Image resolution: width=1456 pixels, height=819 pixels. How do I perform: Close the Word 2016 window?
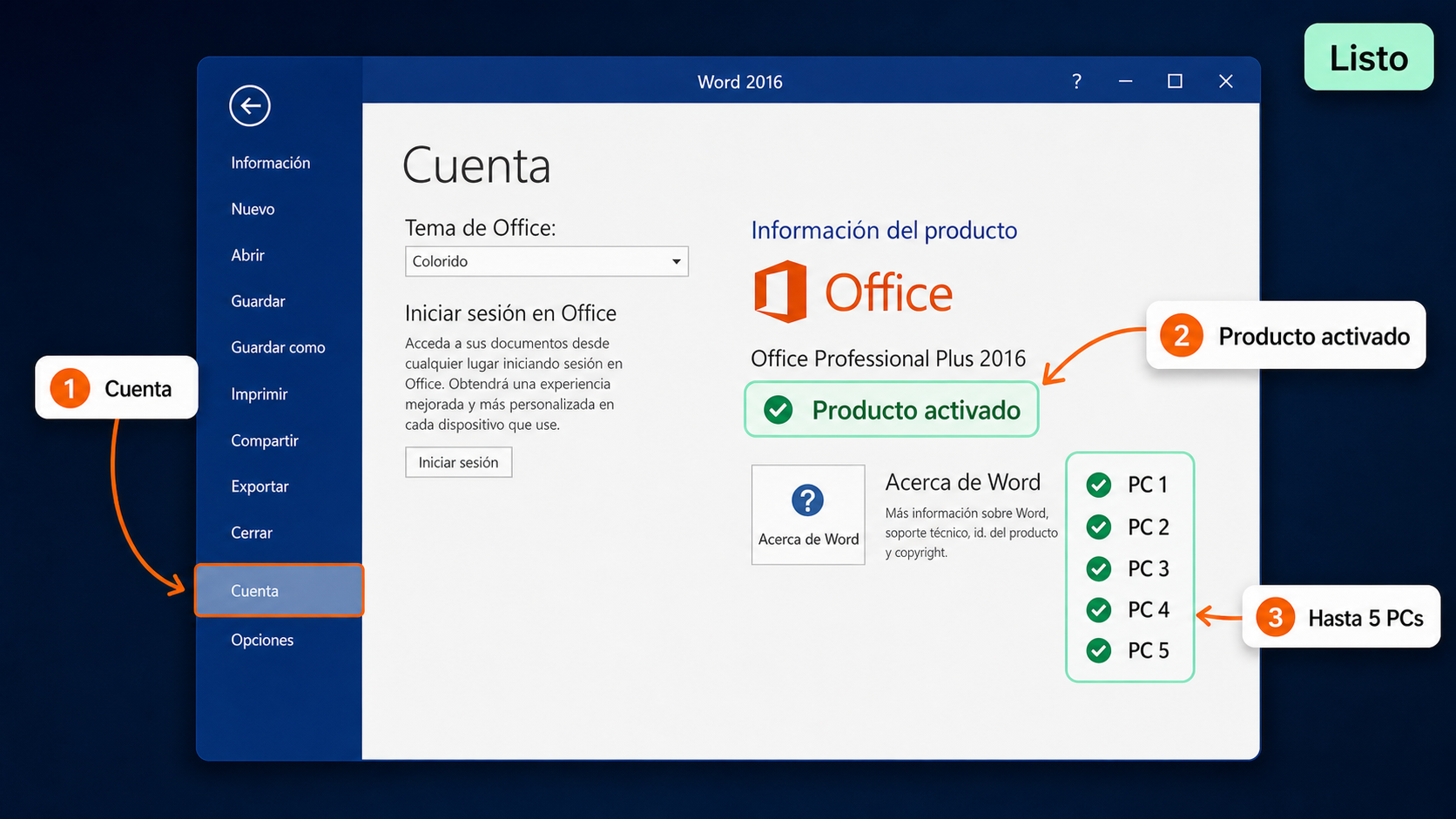click(x=1225, y=81)
